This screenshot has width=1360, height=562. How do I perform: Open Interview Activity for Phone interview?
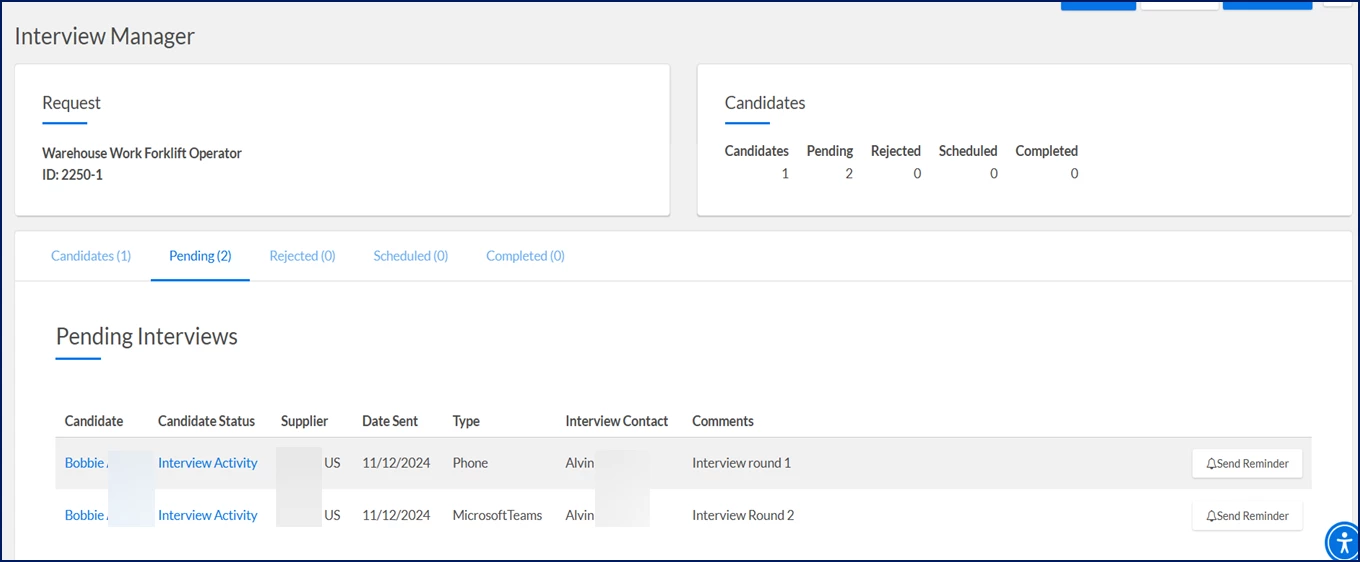click(x=207, y=463)
